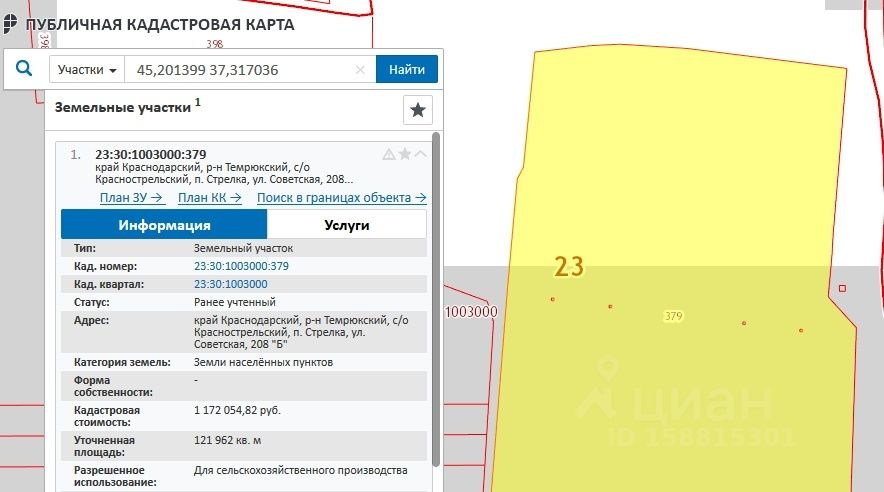884x492 pixels.
Task: Clear the search field with the X icon
Action: coord(360,70)
